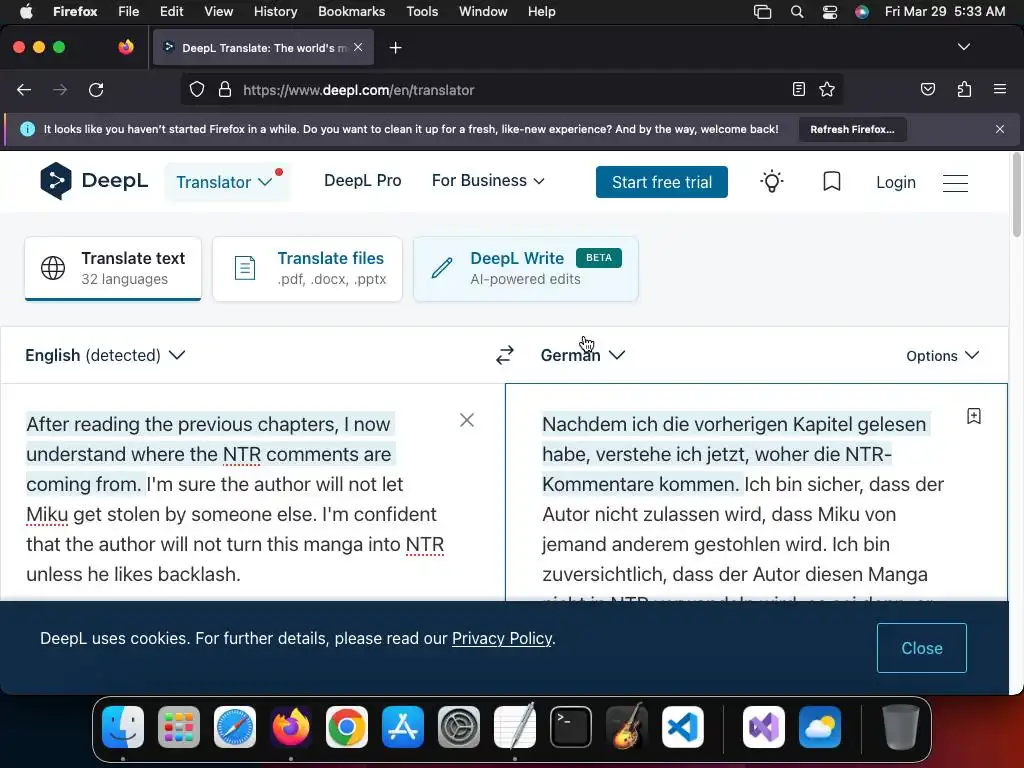This screenshot has height=768, width=1024.
Task: Open Terminal from the dock
Action: [571, 727]
